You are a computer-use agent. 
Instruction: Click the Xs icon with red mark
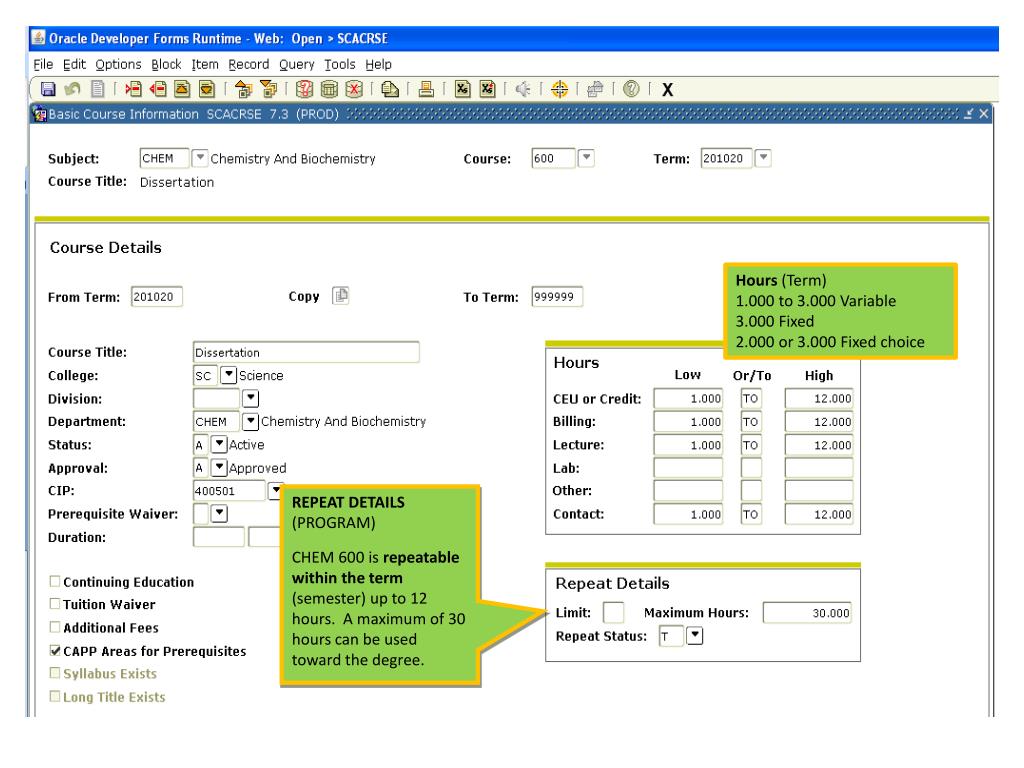(487, 89)
